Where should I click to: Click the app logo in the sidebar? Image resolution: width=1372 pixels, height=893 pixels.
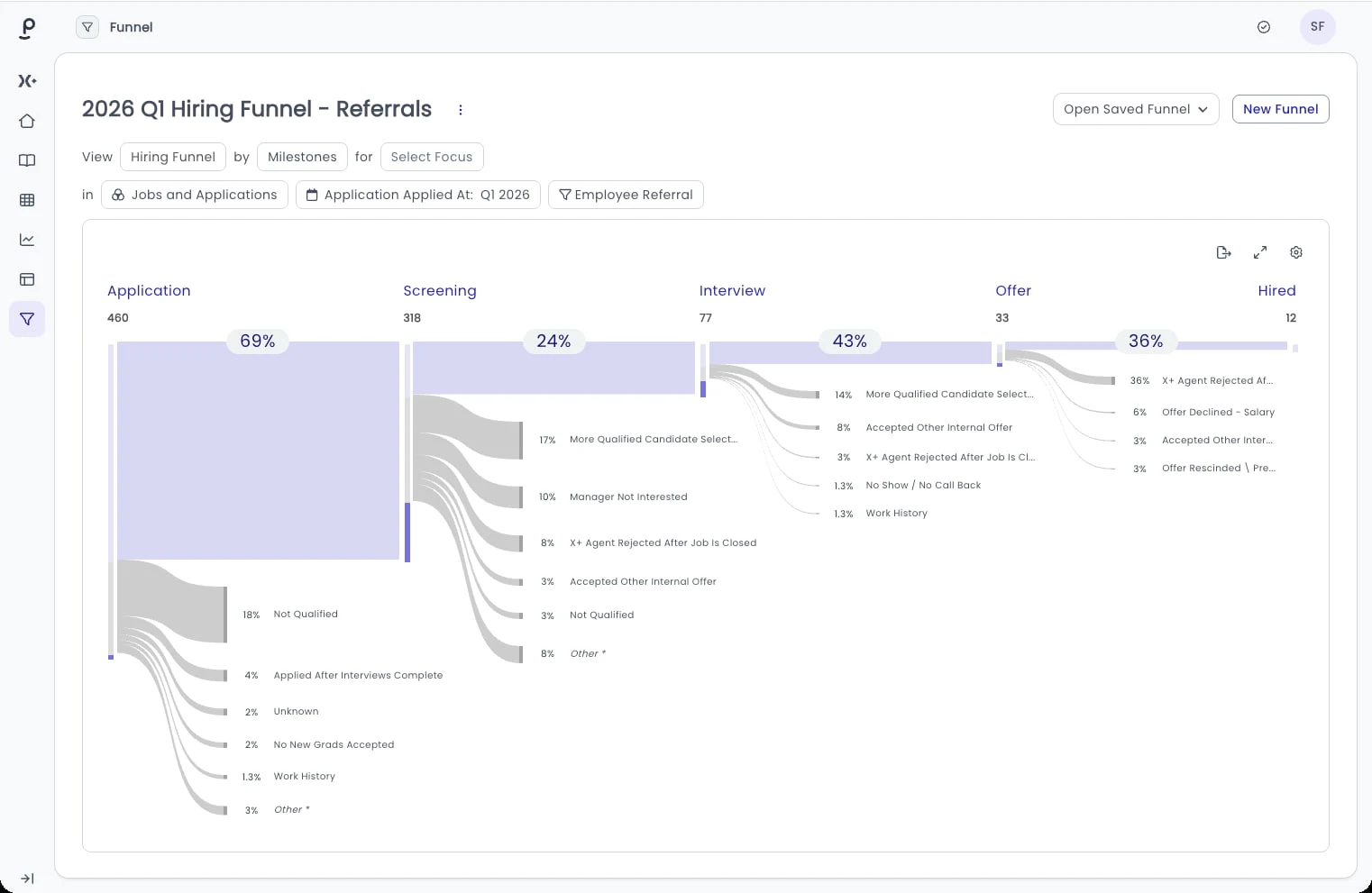(27, 29)
